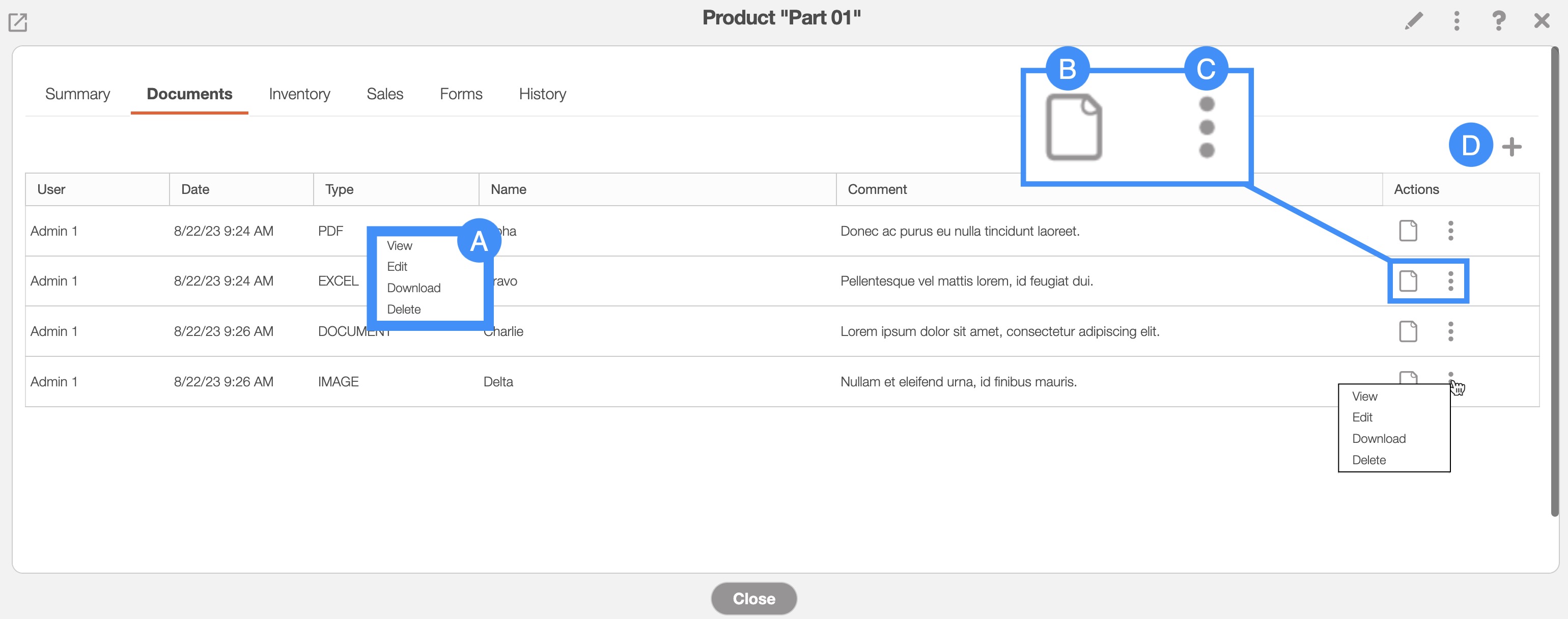Choose Download in Delta row menu
This screenshot has width=1568, height=619.
pyautogui.click(x=1379, y=439)
